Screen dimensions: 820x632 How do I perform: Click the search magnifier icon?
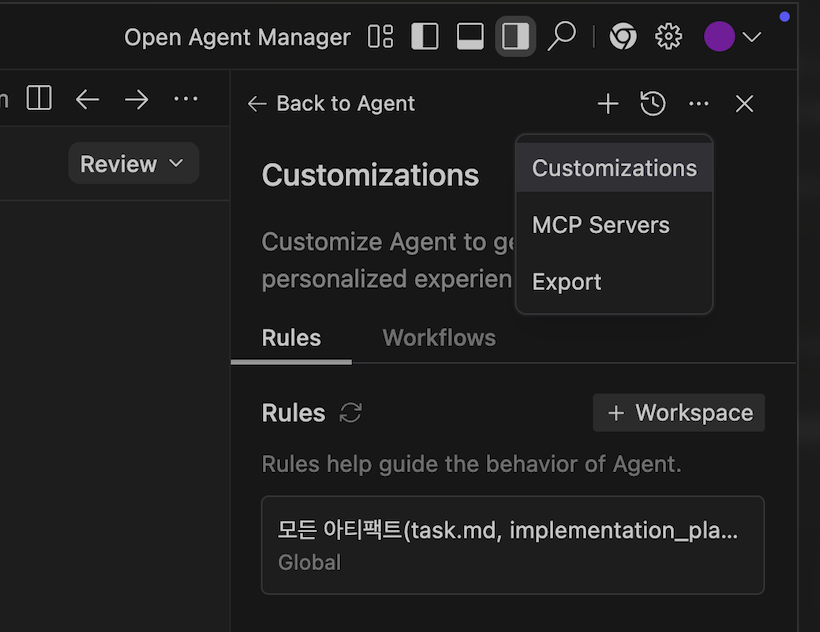click(563, 37)
